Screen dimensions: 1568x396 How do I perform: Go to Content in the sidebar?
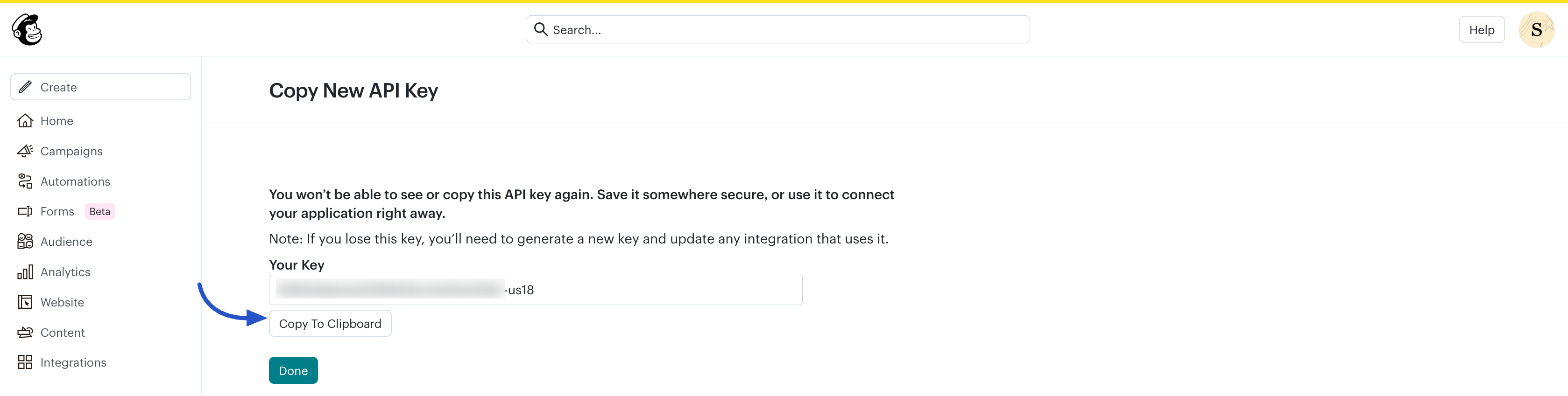(63, 332)
